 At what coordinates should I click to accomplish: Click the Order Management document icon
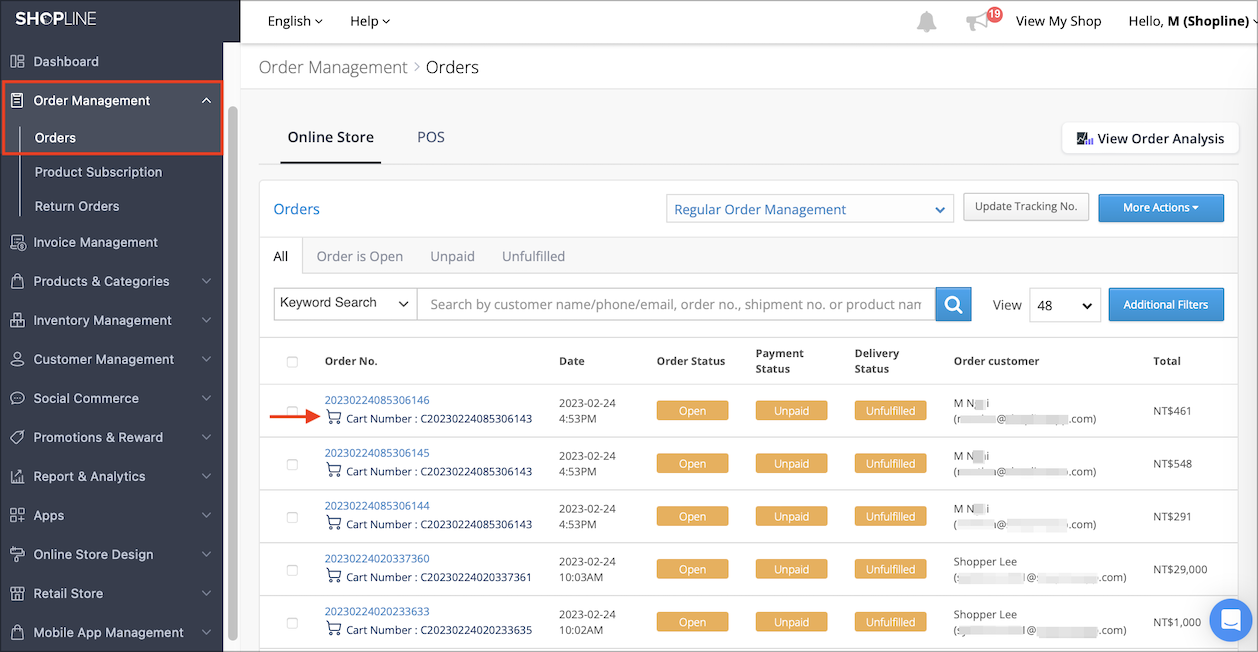17,100
